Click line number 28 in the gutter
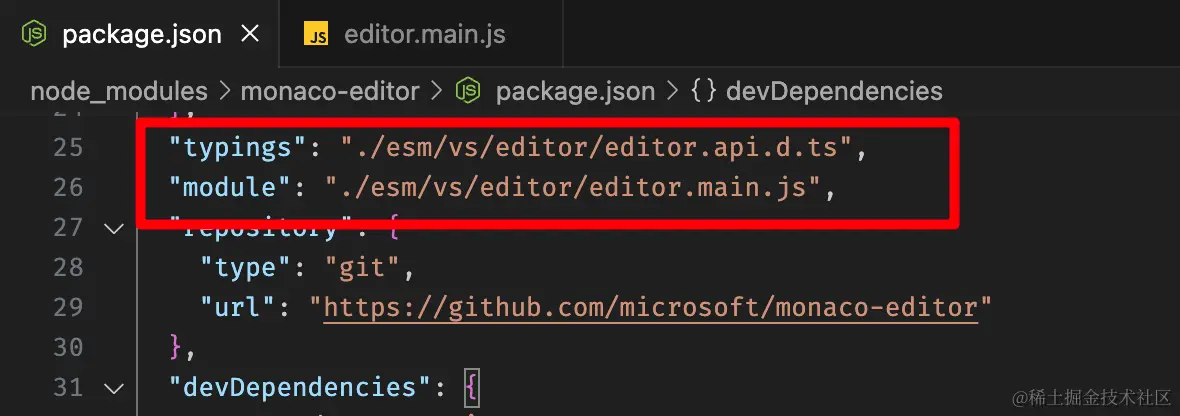The width and height of the screenshot is (1180, 416). (x=68, y=268)
